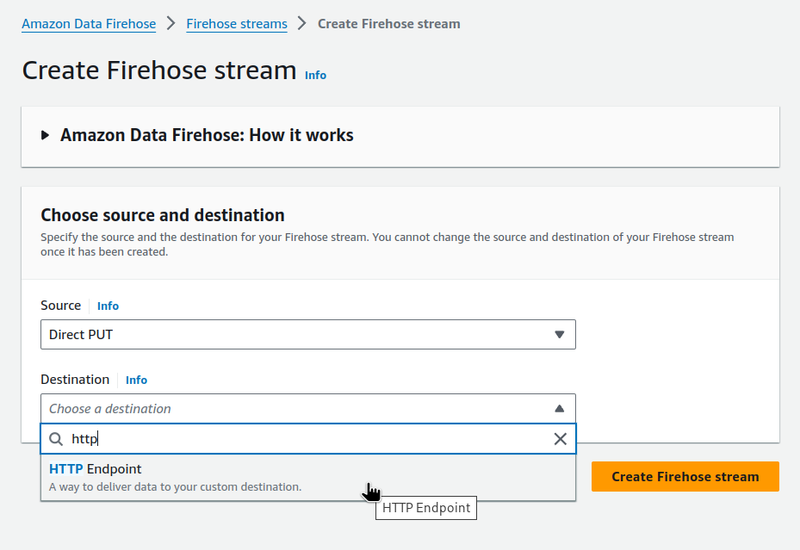This screenshot has height=550, width=800.
Task: Go to Firehose streams breadcrumb
Action: 237,24
